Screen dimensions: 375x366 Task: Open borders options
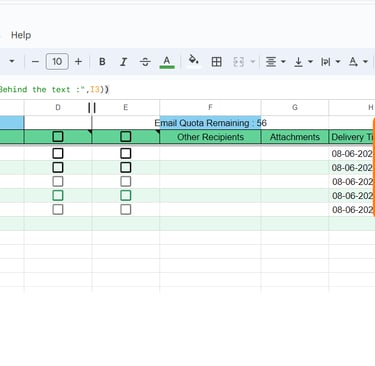click(217, 62)
